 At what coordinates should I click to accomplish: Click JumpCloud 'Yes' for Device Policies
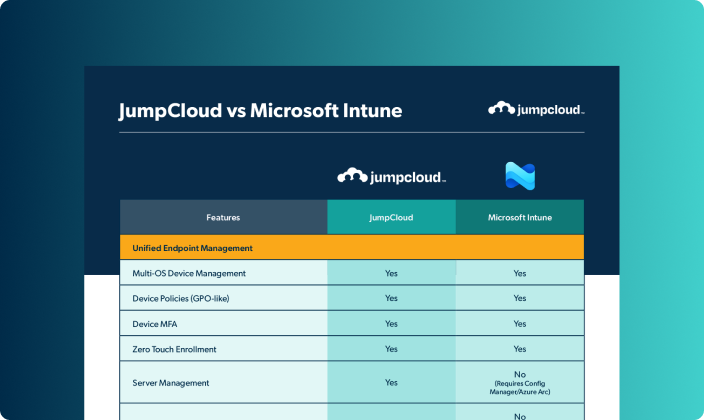coord(391,298)
